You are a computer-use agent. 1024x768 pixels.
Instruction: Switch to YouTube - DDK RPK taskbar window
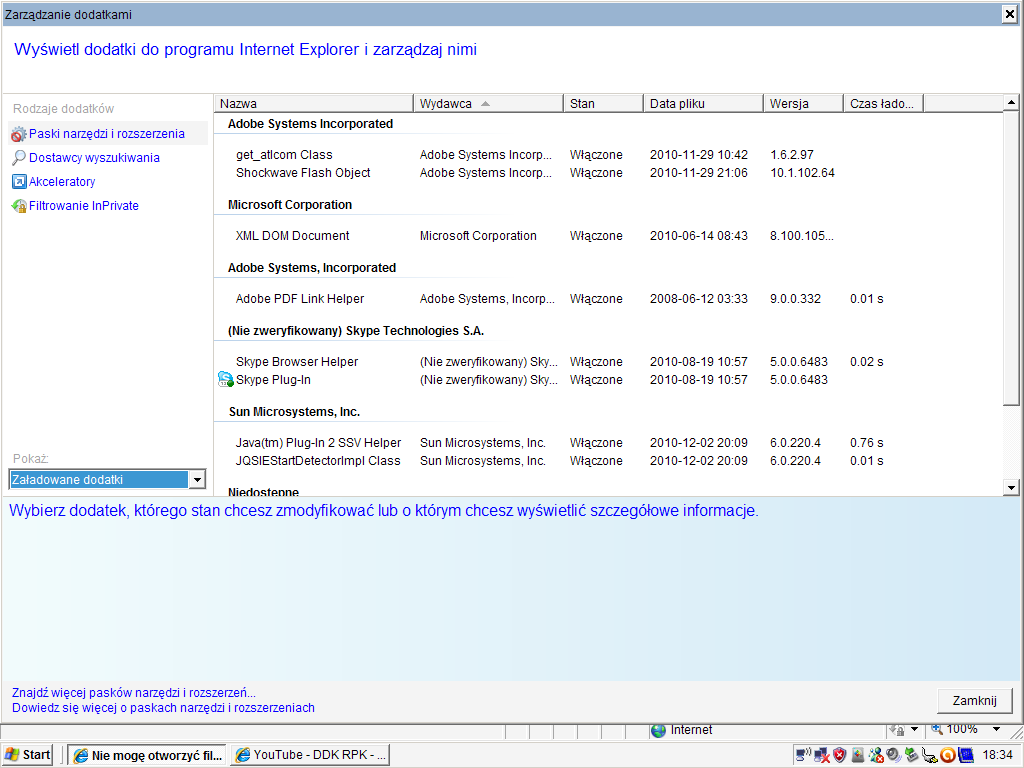310,756
